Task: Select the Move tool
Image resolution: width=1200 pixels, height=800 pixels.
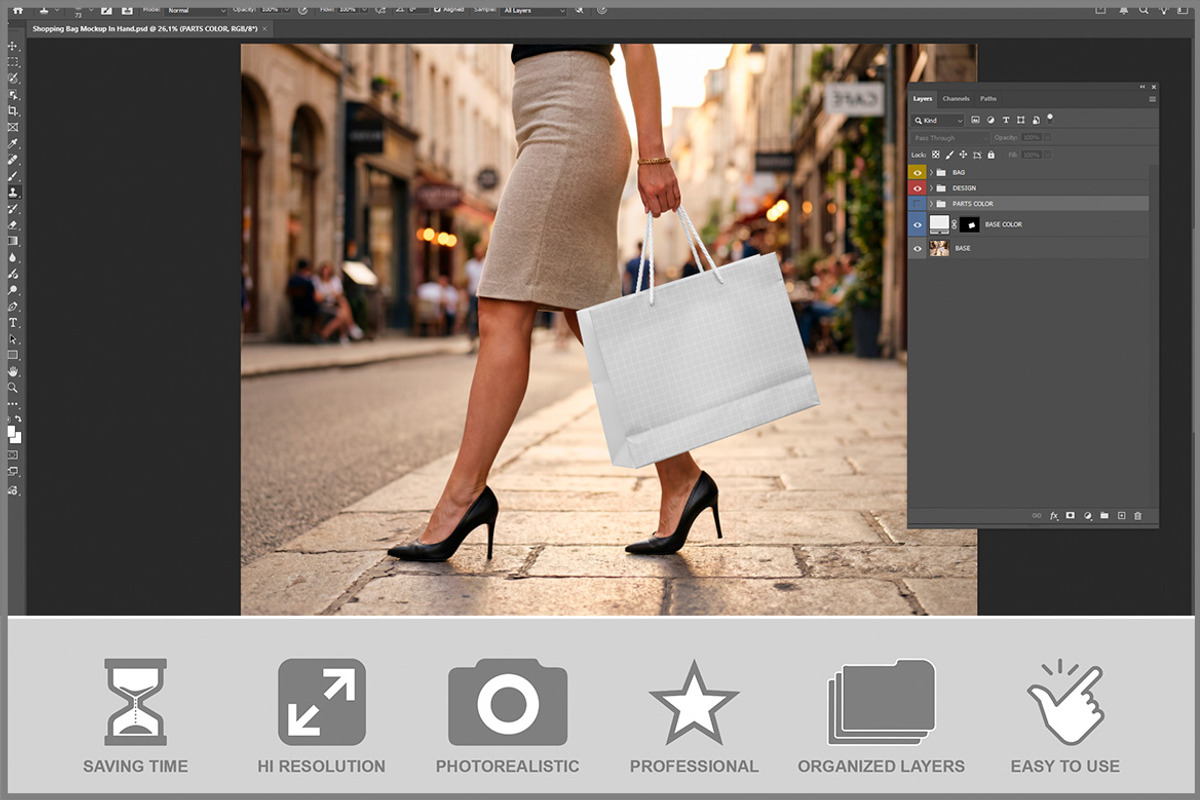Action: pyautogui.click(x=14, y=46)
